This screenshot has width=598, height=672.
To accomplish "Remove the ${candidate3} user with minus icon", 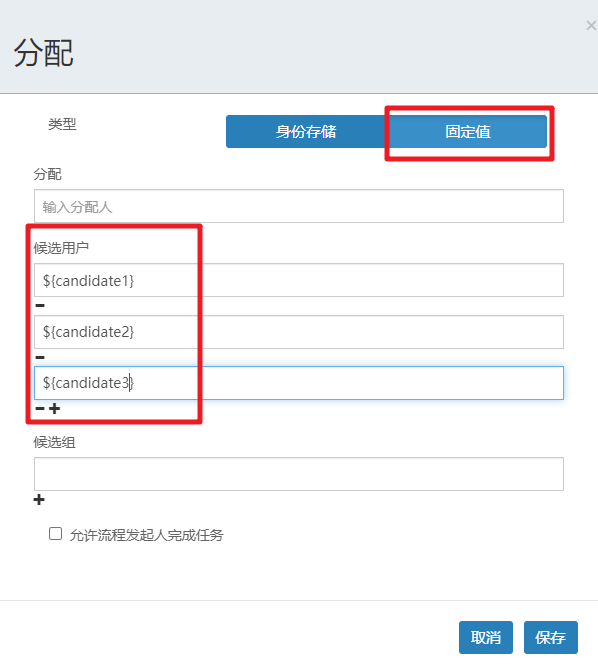I will click(x=40, y=408).
